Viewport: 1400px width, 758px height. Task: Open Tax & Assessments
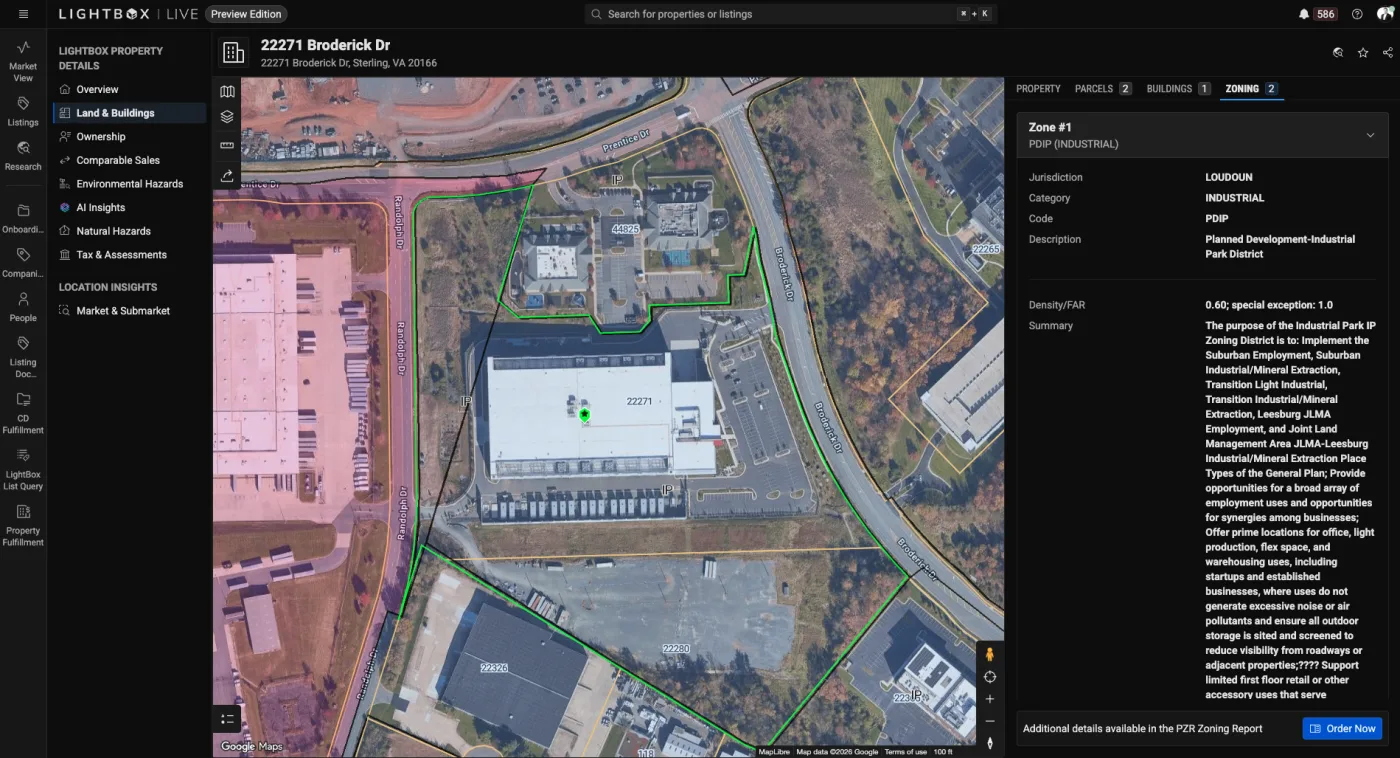click(131, 255)
